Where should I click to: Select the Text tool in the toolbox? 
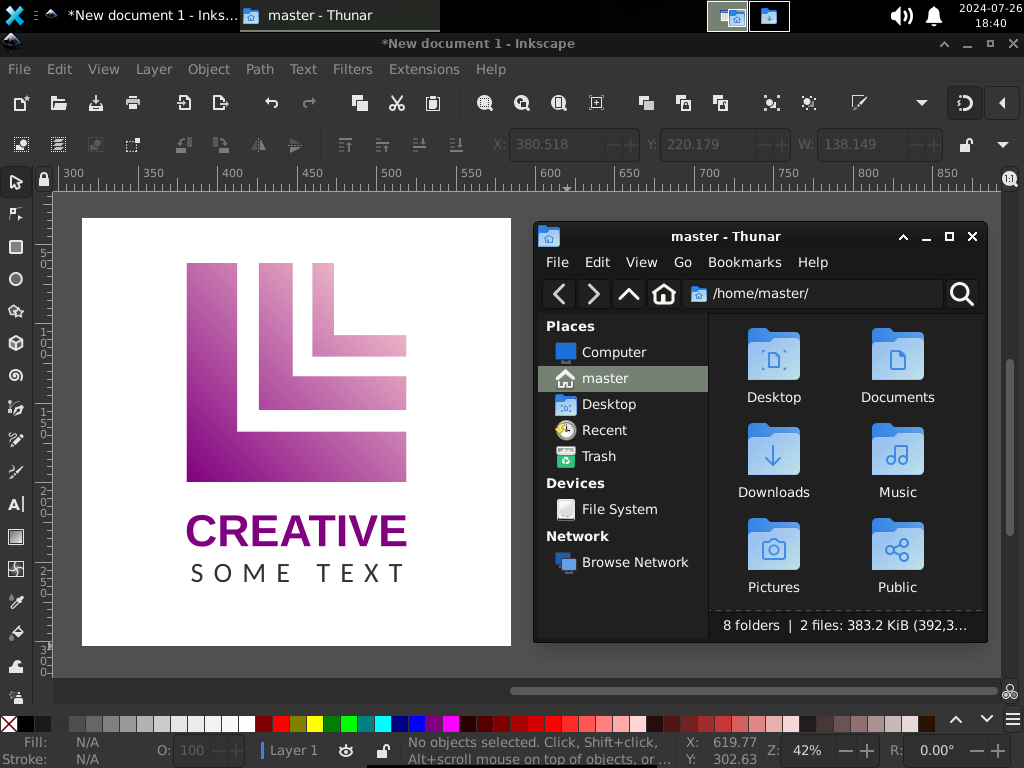tap(16, 505)
